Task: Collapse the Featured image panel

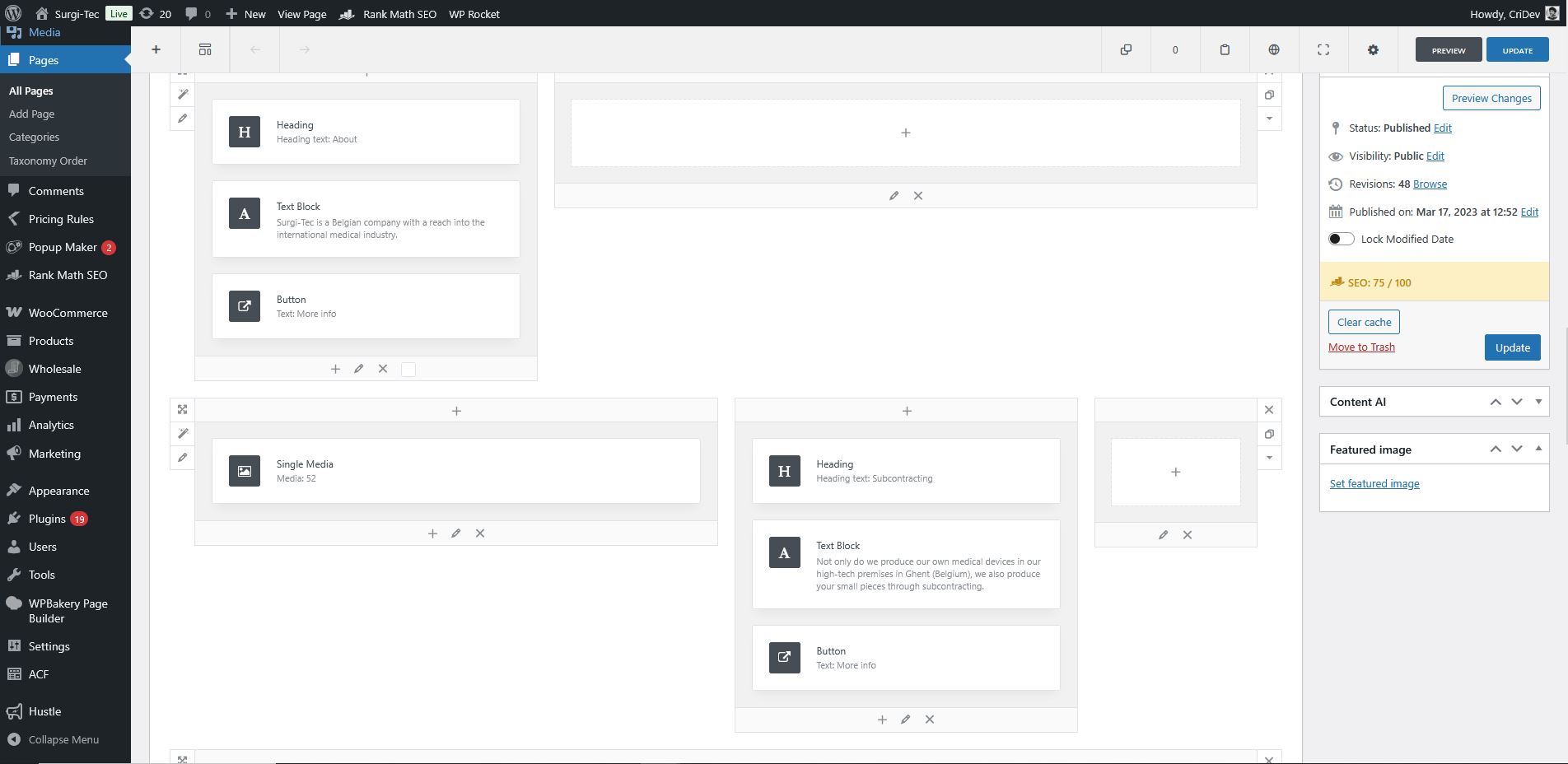Action: [1538, 449]
